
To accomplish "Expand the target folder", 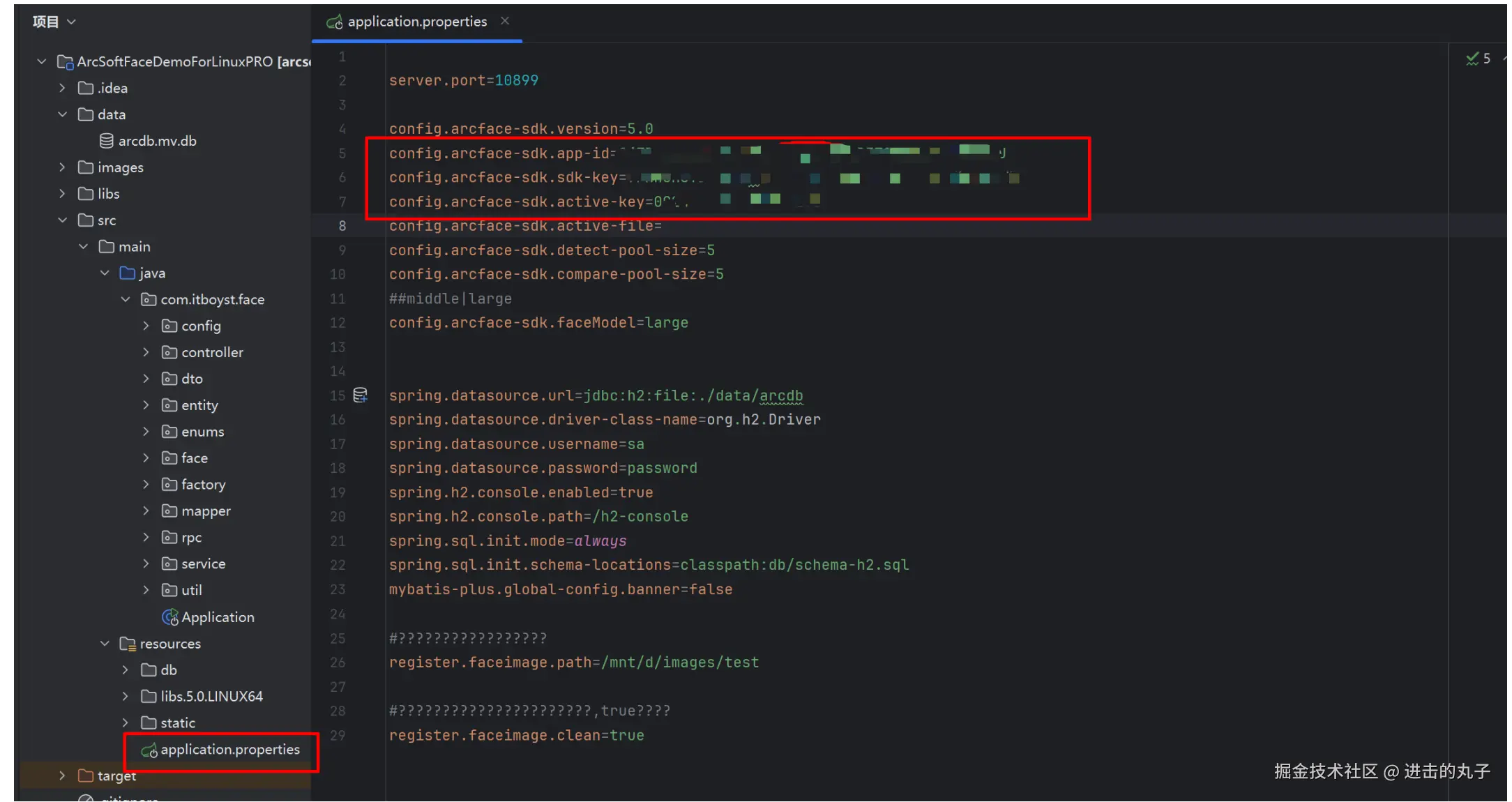I will pyautogui.click(x=62, y=775).
